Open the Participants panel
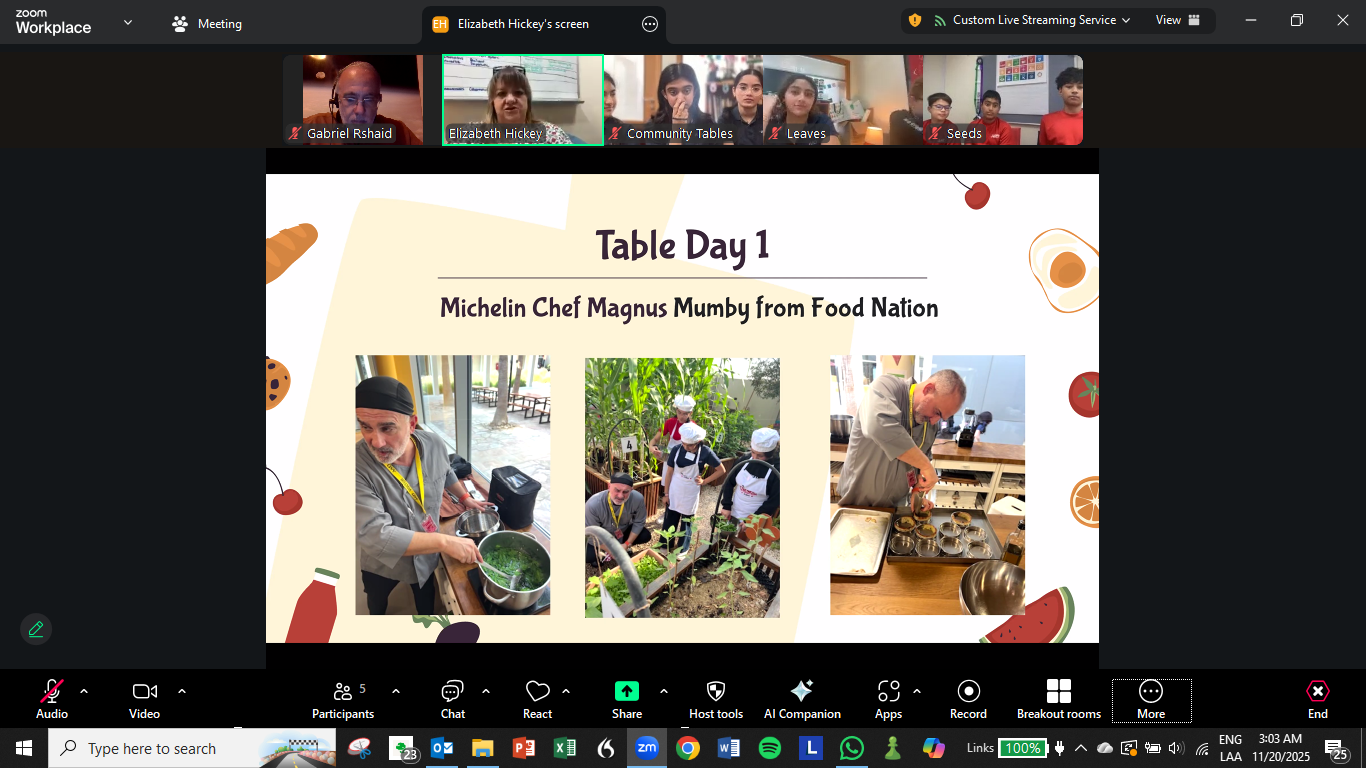The height and width of the screenshot is (768, 1366). [343, 699]
